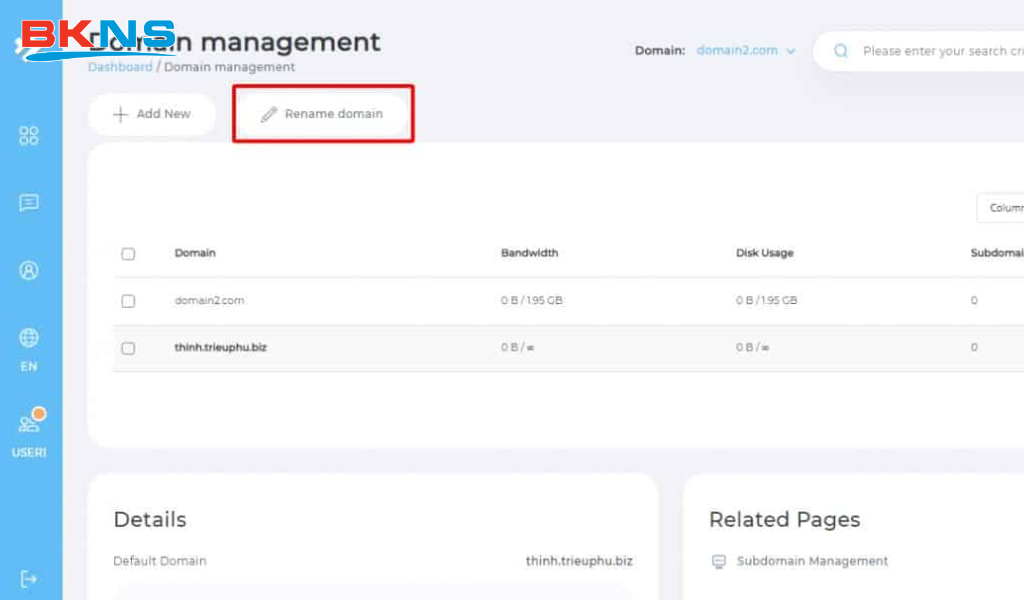Open the dashboard grid icon in sidebar
Screen dimensions: 1024x600
point(29,136)
